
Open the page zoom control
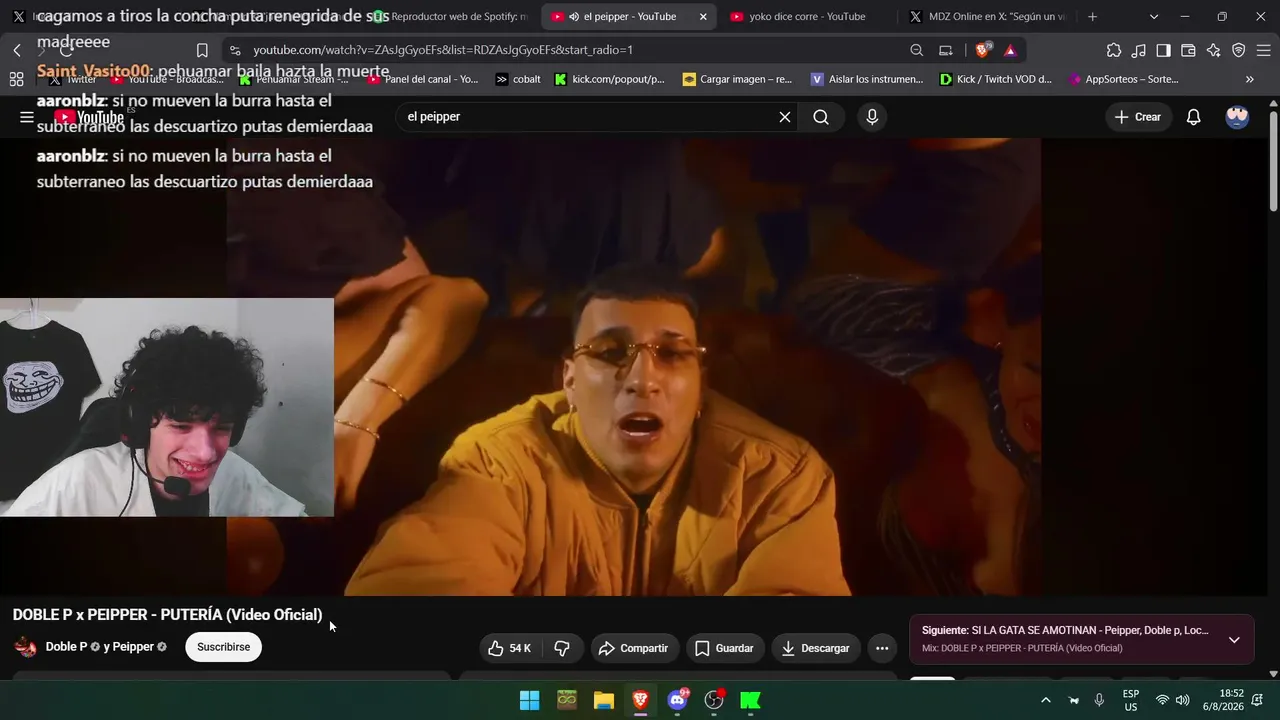pyautogui.click(x=917, y=50)
